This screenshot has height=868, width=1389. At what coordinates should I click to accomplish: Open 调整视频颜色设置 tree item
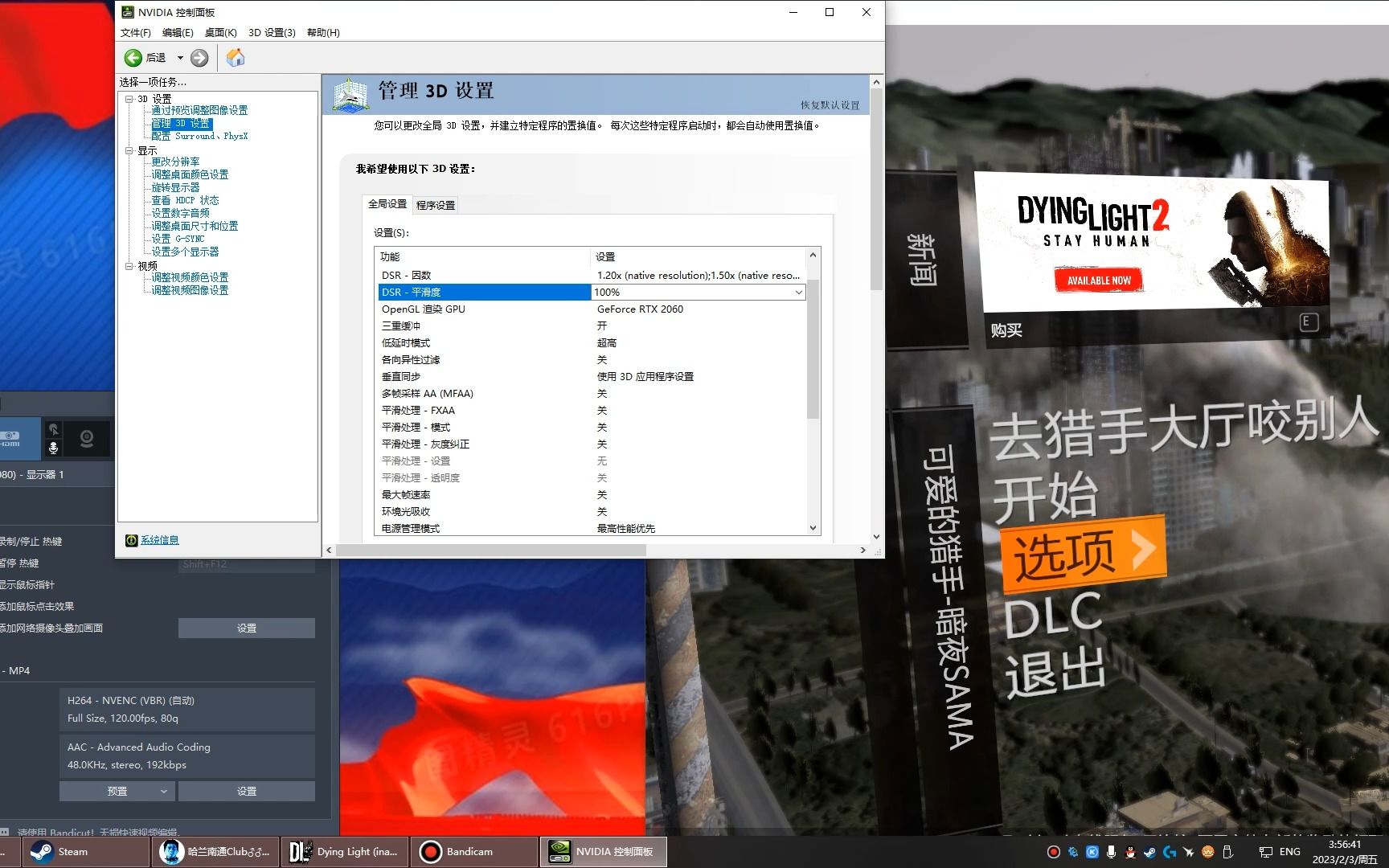(190, 277)
